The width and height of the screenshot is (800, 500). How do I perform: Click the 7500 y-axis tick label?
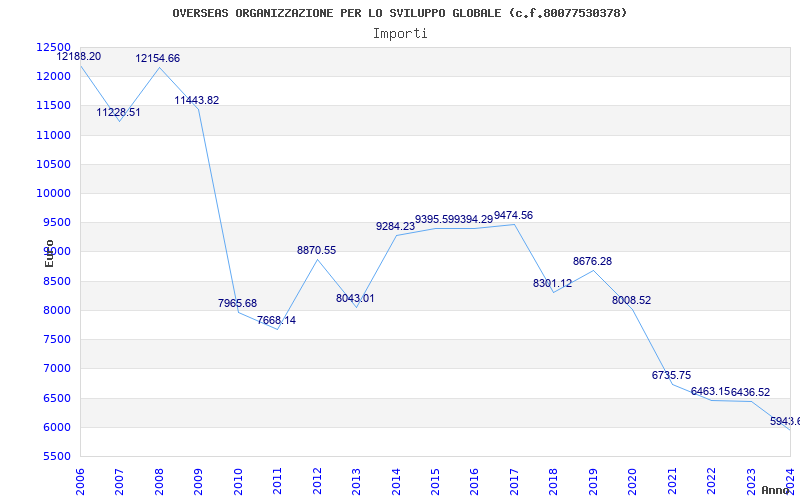[x=56, y=339]
